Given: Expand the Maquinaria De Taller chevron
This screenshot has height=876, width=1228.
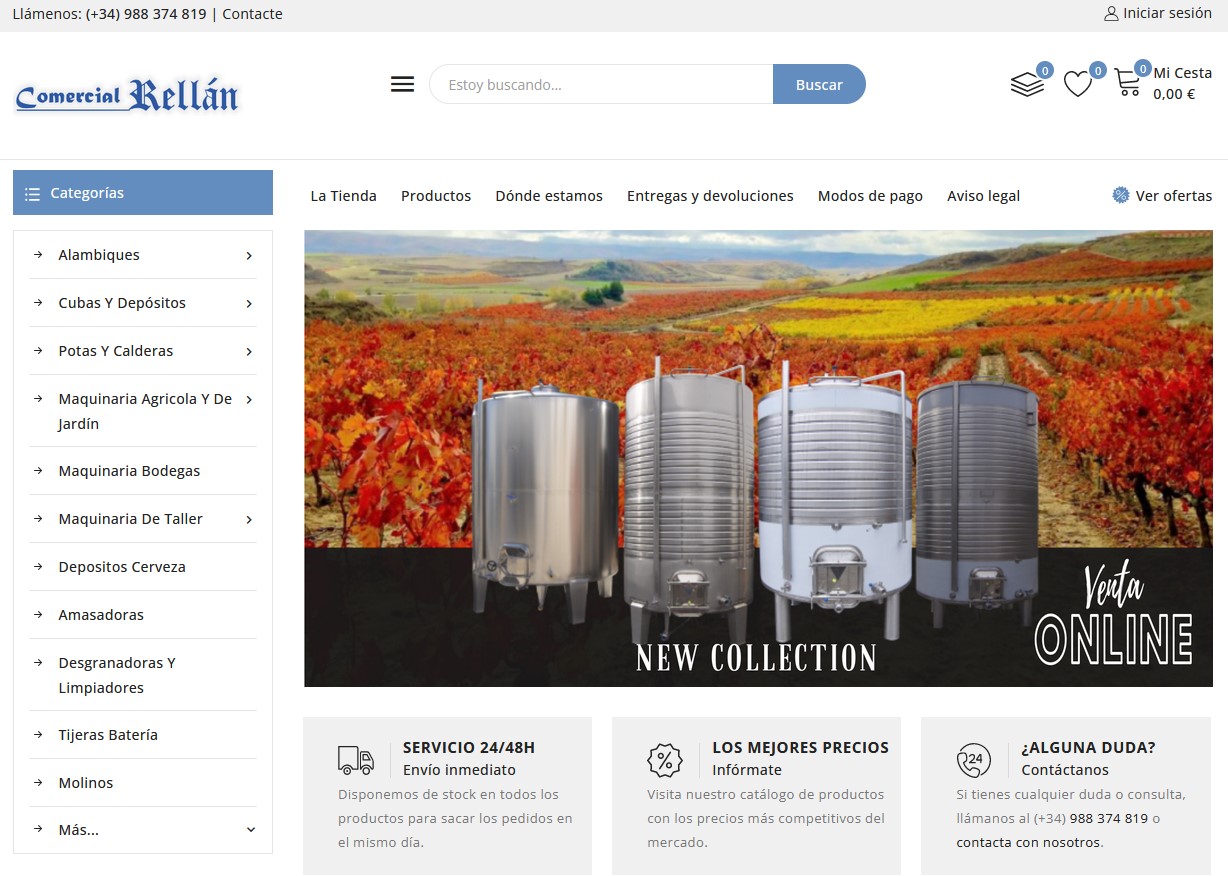Looking at the screenshot, I should click(x=249, y=520).
